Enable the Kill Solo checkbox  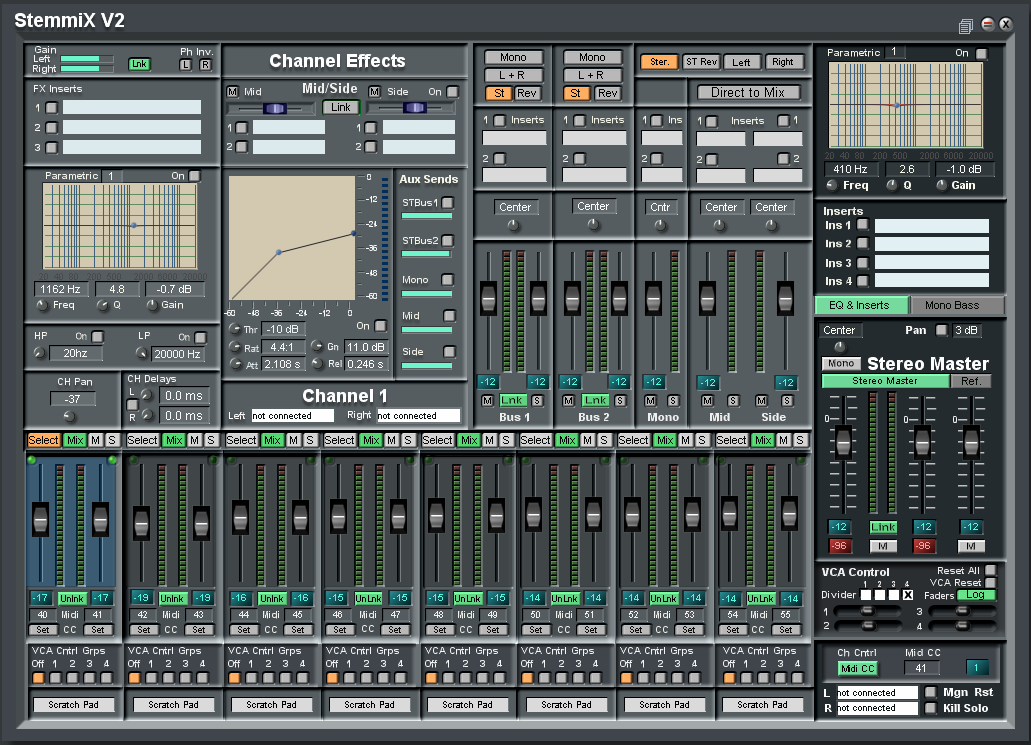coord(930,708)
